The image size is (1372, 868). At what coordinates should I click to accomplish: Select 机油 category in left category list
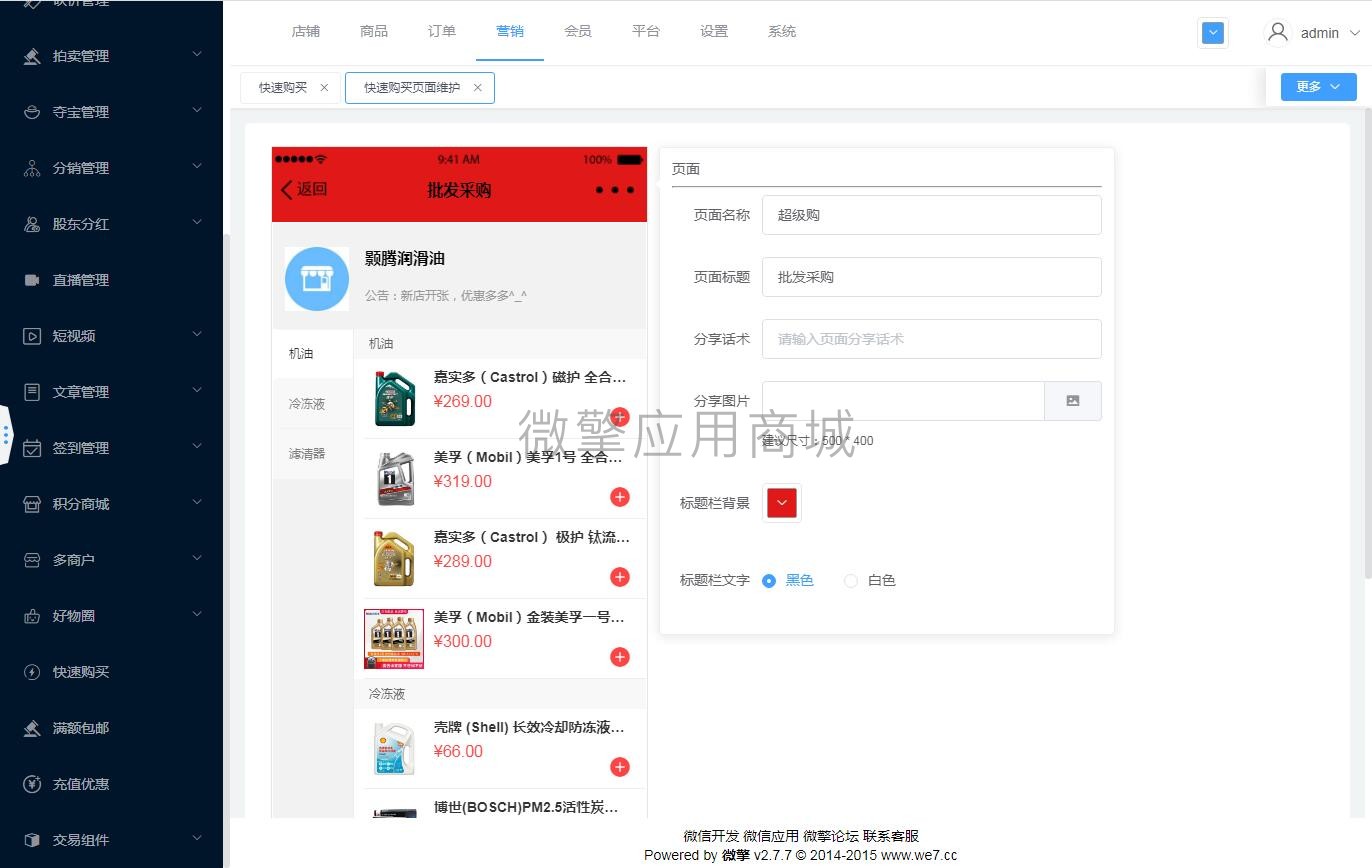pos(313,354)
